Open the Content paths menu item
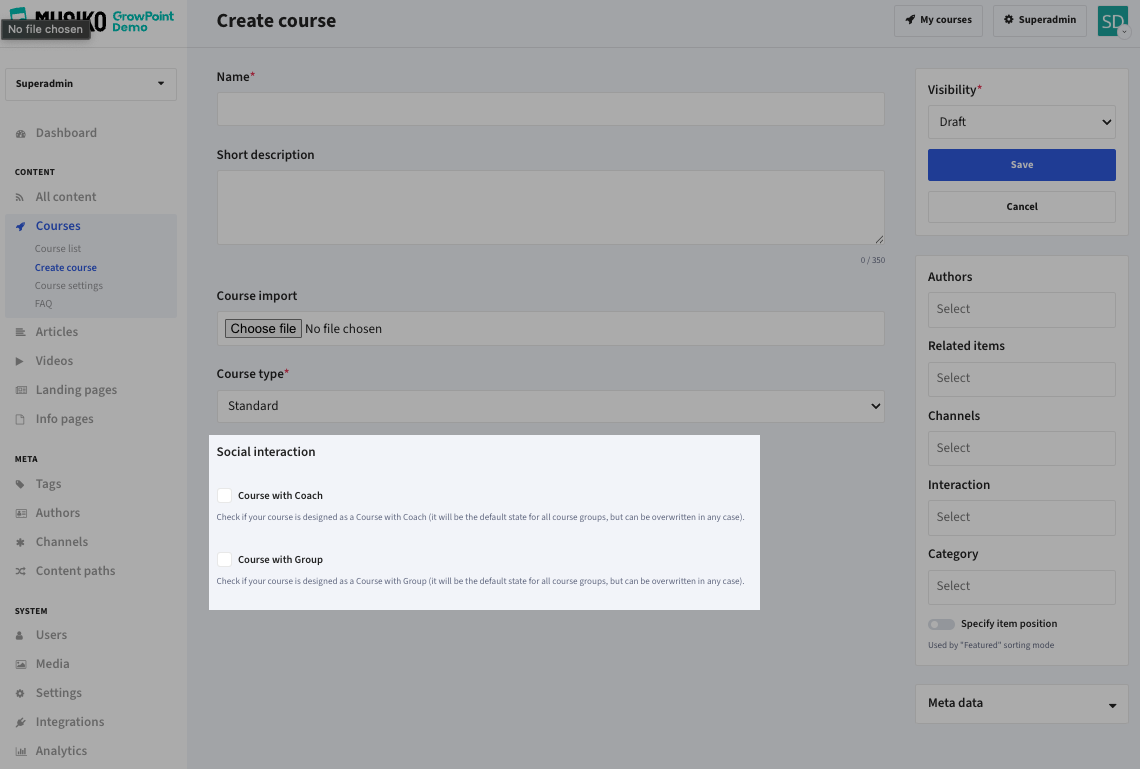Image resolution: width=1140 pixels, height=769 pixels. (x=76, y=571)
